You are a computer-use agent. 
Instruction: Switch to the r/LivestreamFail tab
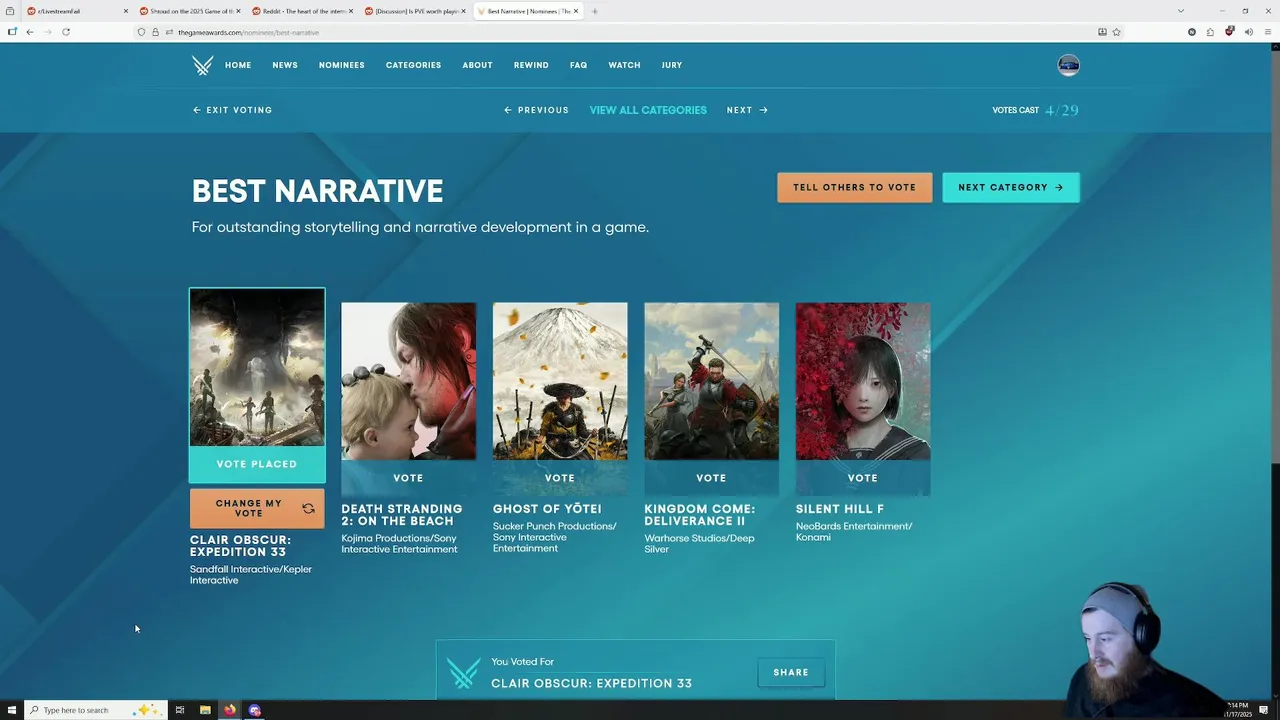76,11
